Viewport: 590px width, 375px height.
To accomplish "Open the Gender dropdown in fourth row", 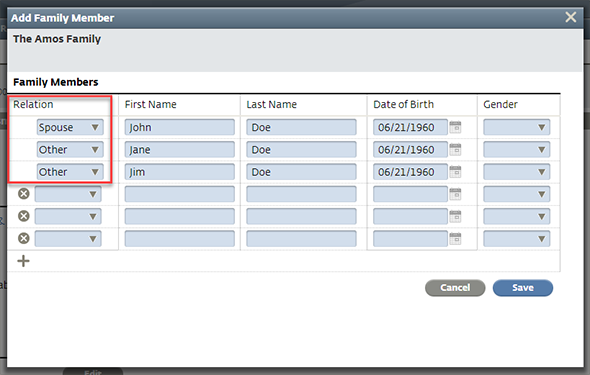I will (517, 194).
